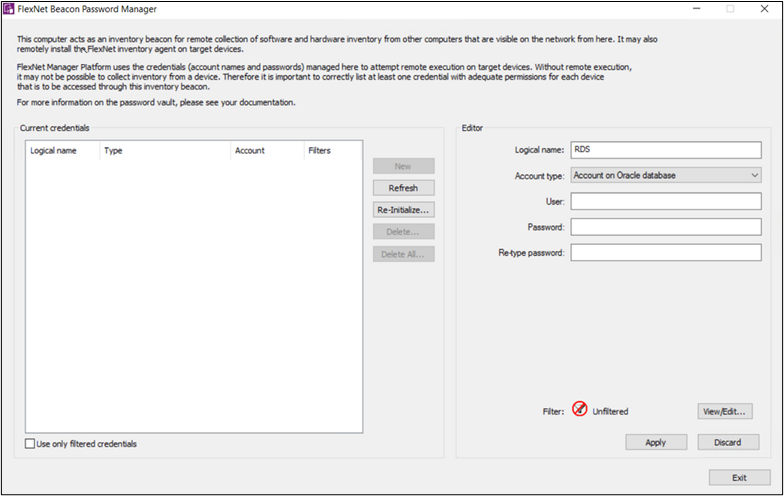Viewport: 784px width, 496px height.
Task: Sort by Account column header
Action: 267,150
